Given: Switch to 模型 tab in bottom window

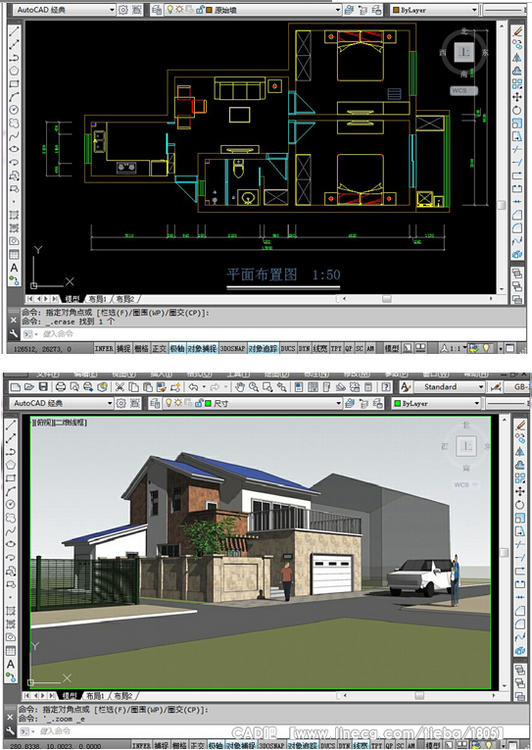Looking at the screenshot, I should [x=69, y=695].
